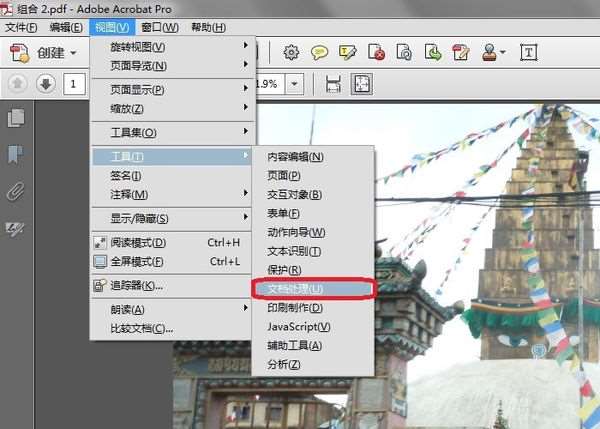The image size is (600, 429).
Task: Expand 缩放(Z) submenu
Action: [x=171, y=109]
